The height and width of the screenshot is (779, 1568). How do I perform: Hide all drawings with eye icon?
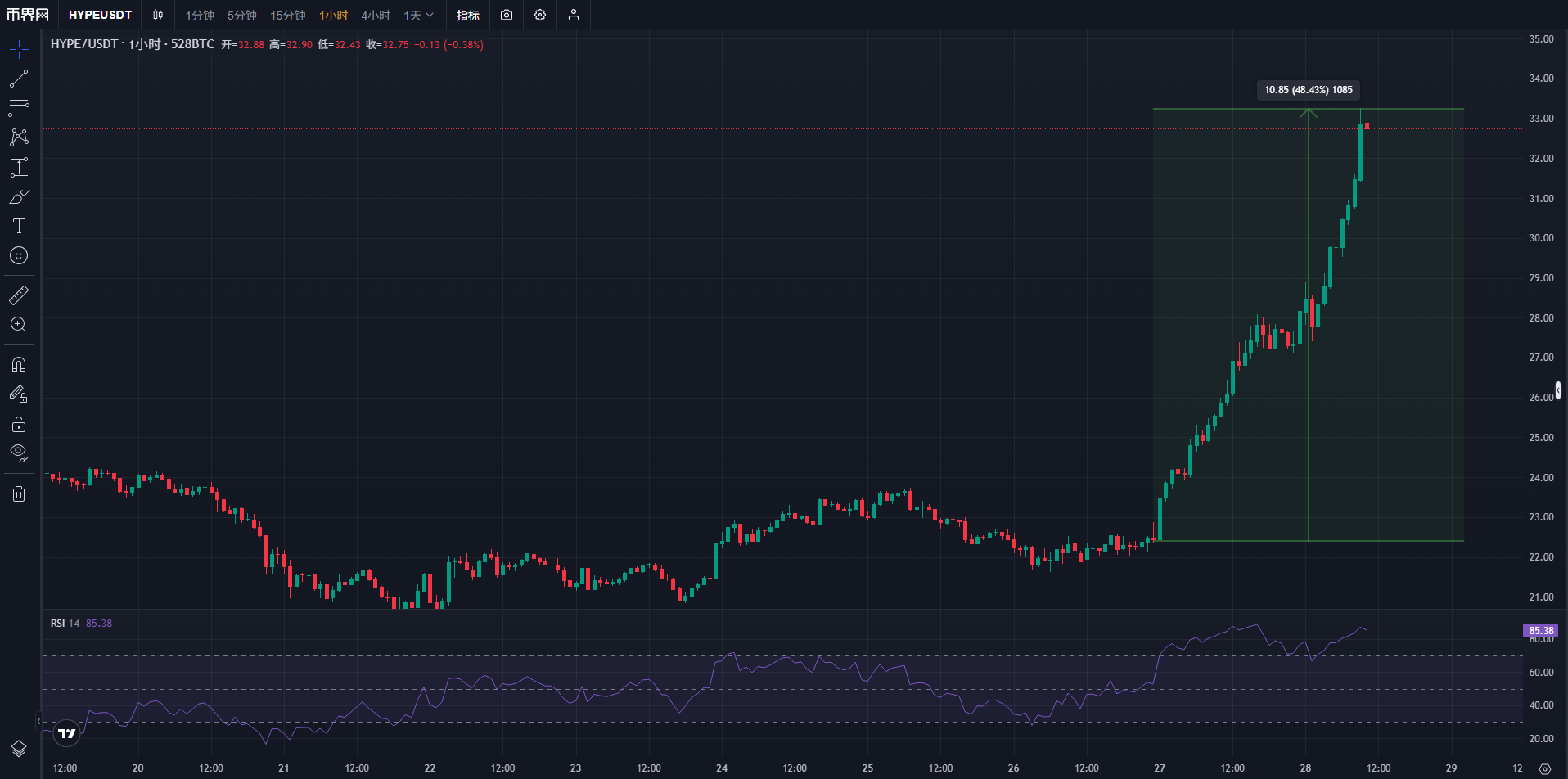coord(19,453)
